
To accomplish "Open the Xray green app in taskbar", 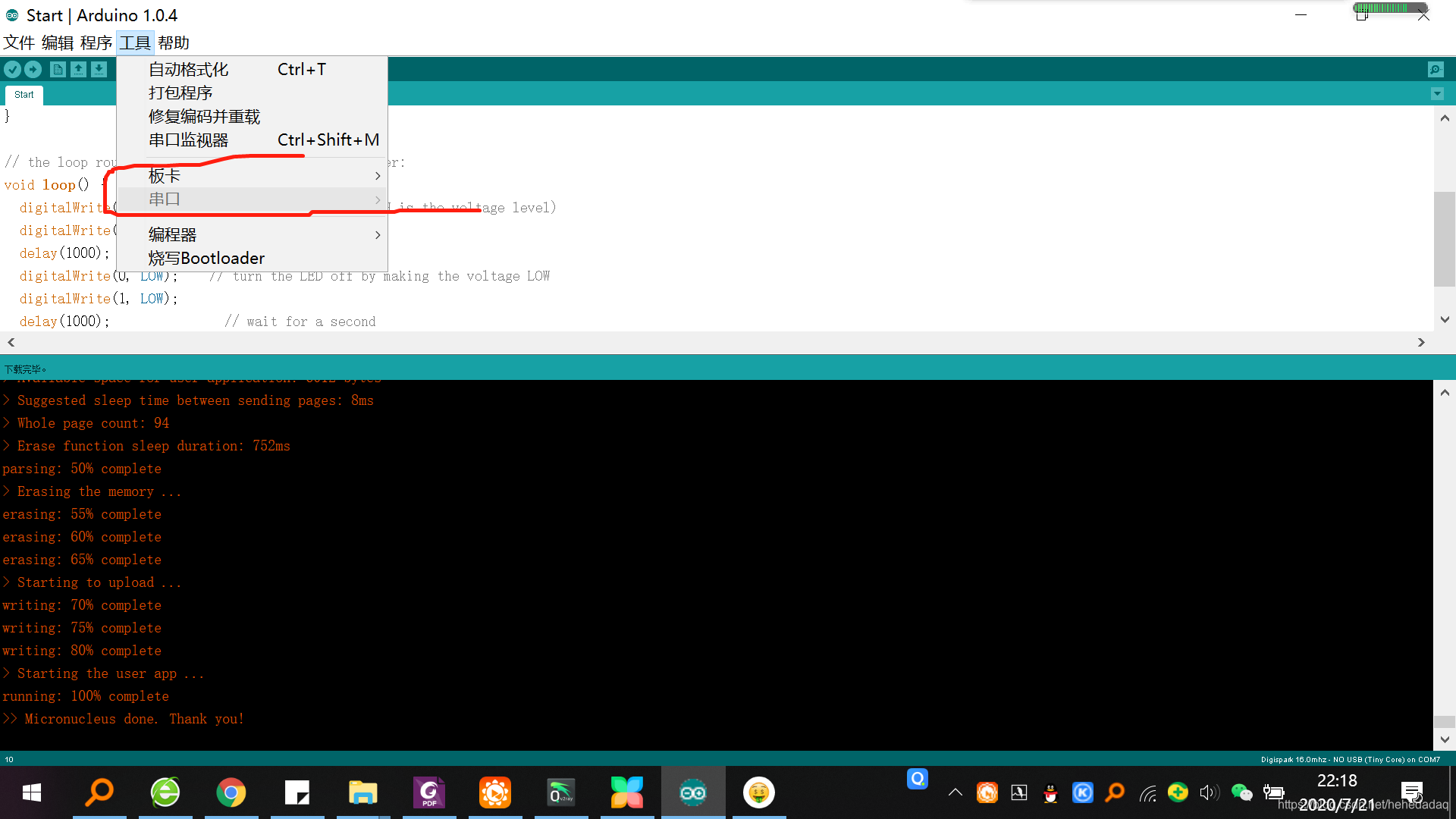I will [560, 793].
